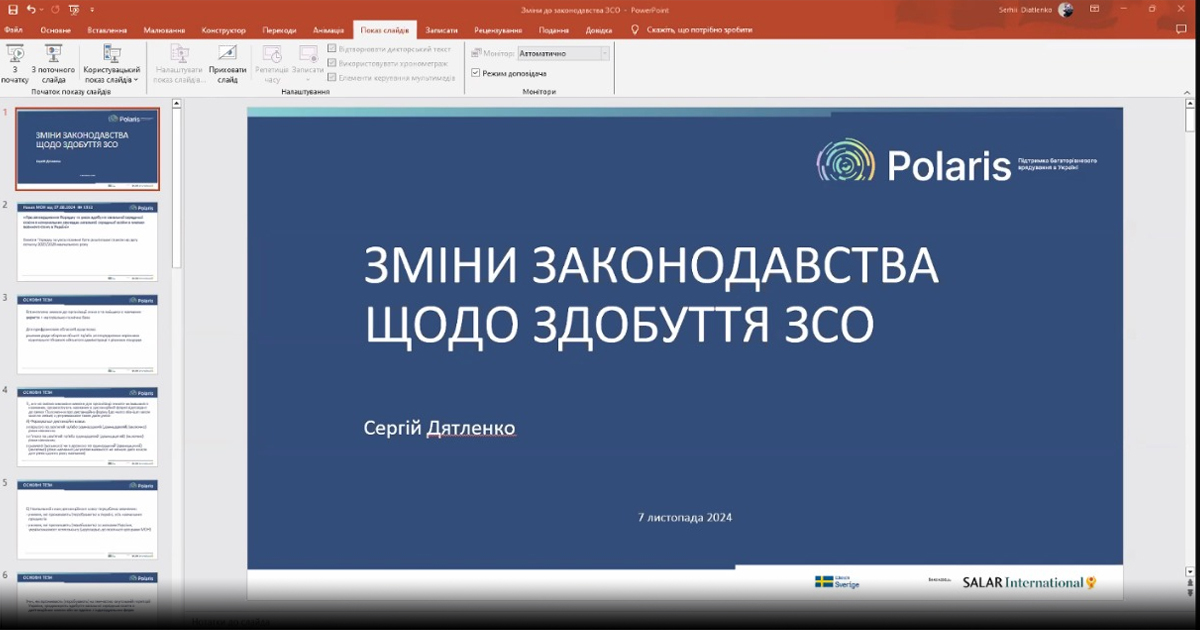The image size is (1200, 630).
Task: Click the SALAR International logo
Action: point(1029,582)
